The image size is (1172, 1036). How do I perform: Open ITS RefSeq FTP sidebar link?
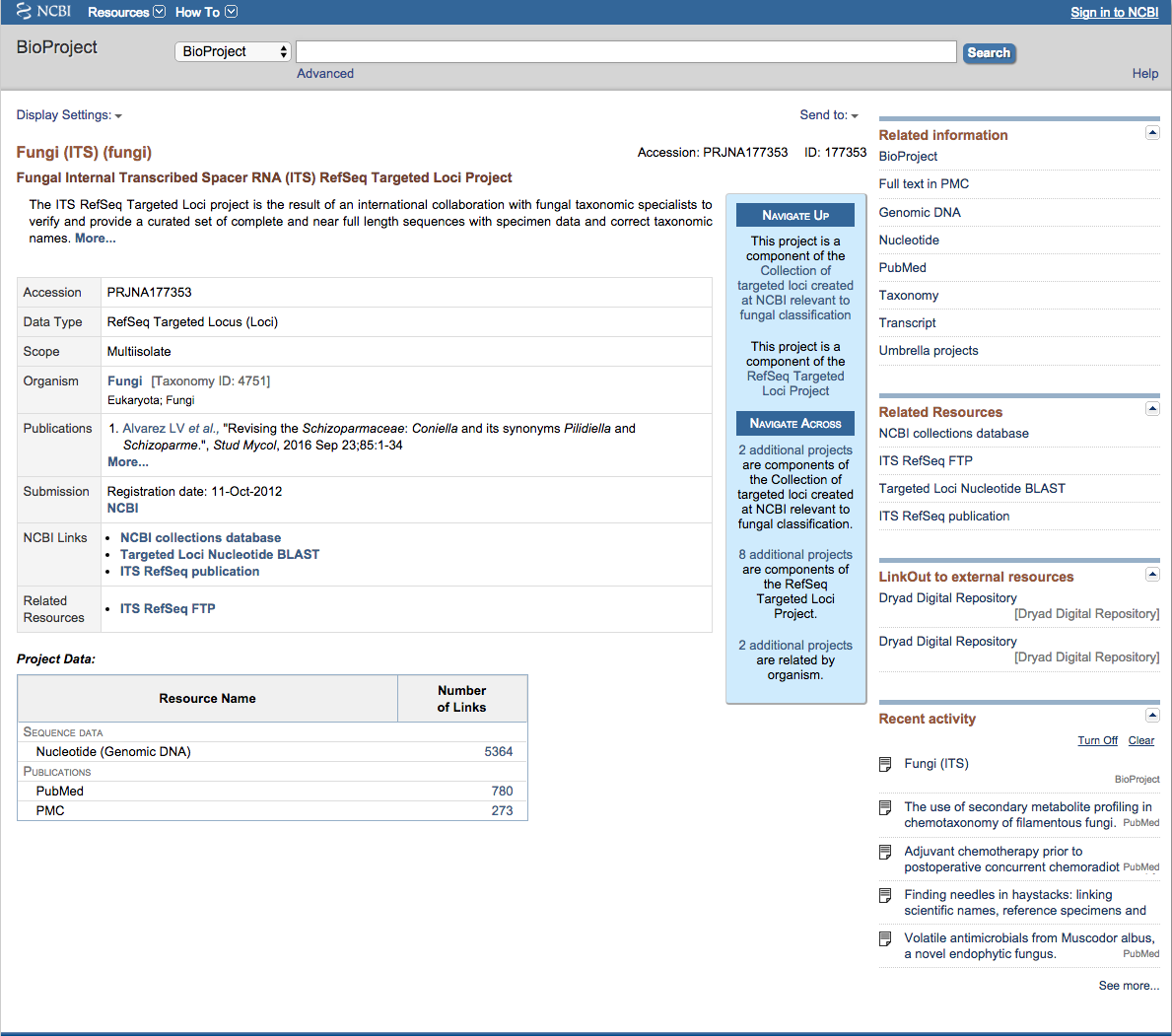point(926,461)
